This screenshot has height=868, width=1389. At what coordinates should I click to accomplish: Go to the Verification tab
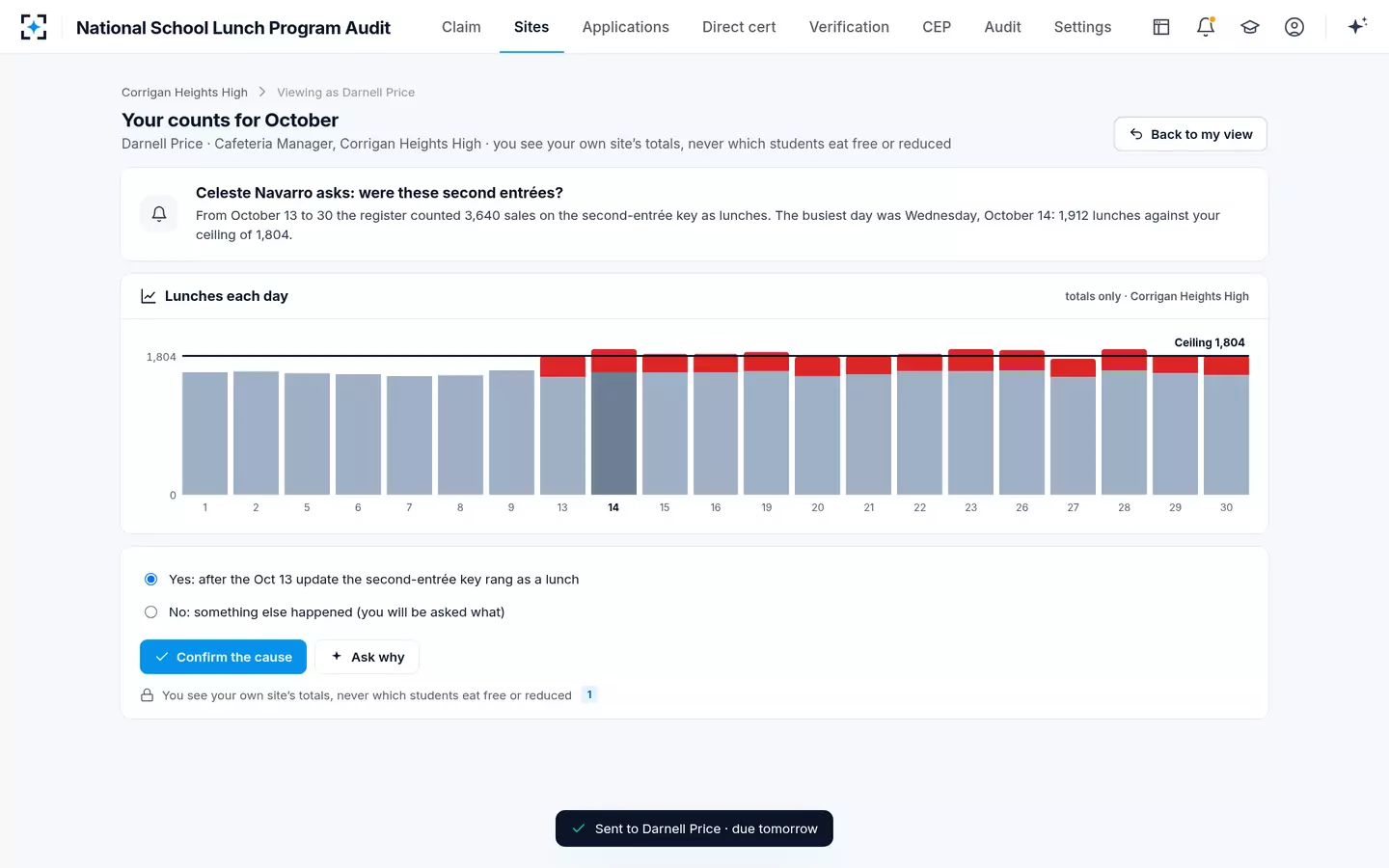pyautogui.click(x=849, y=27)
